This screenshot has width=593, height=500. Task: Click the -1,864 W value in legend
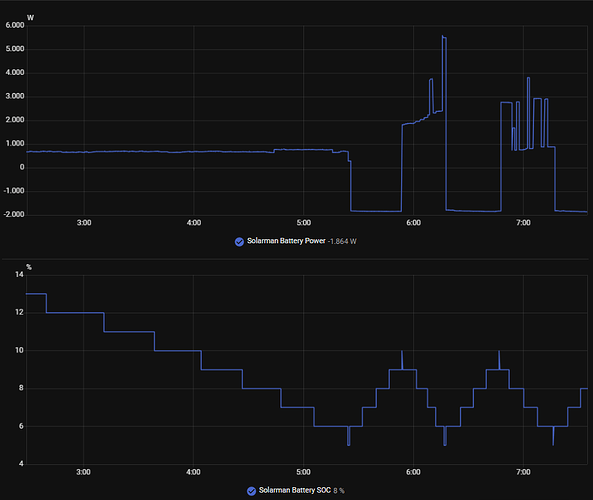point(342,241)
